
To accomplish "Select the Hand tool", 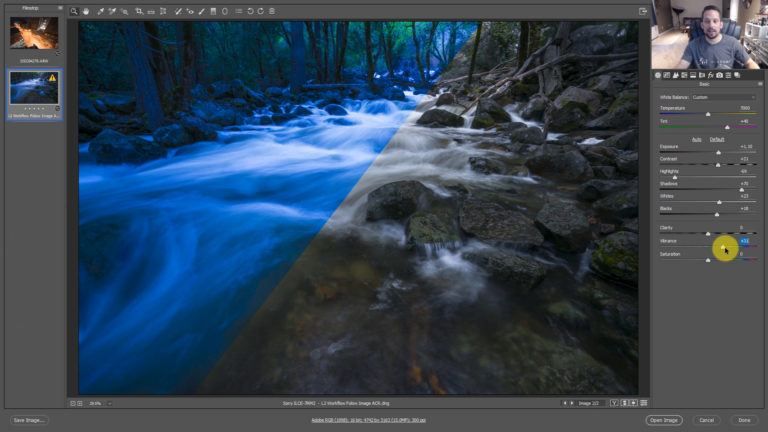I will [x=86, y=11].
